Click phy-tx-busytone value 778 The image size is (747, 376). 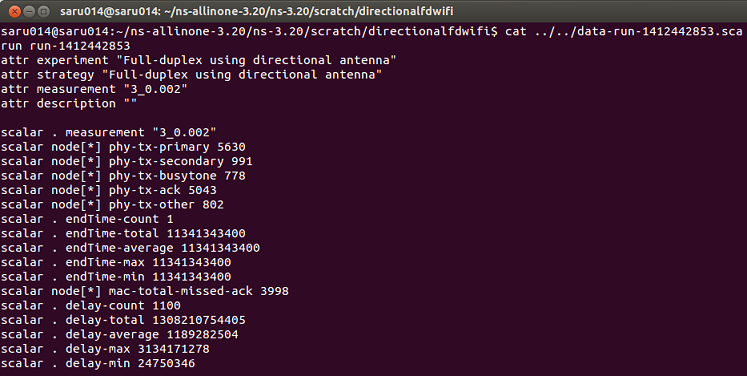234,176
